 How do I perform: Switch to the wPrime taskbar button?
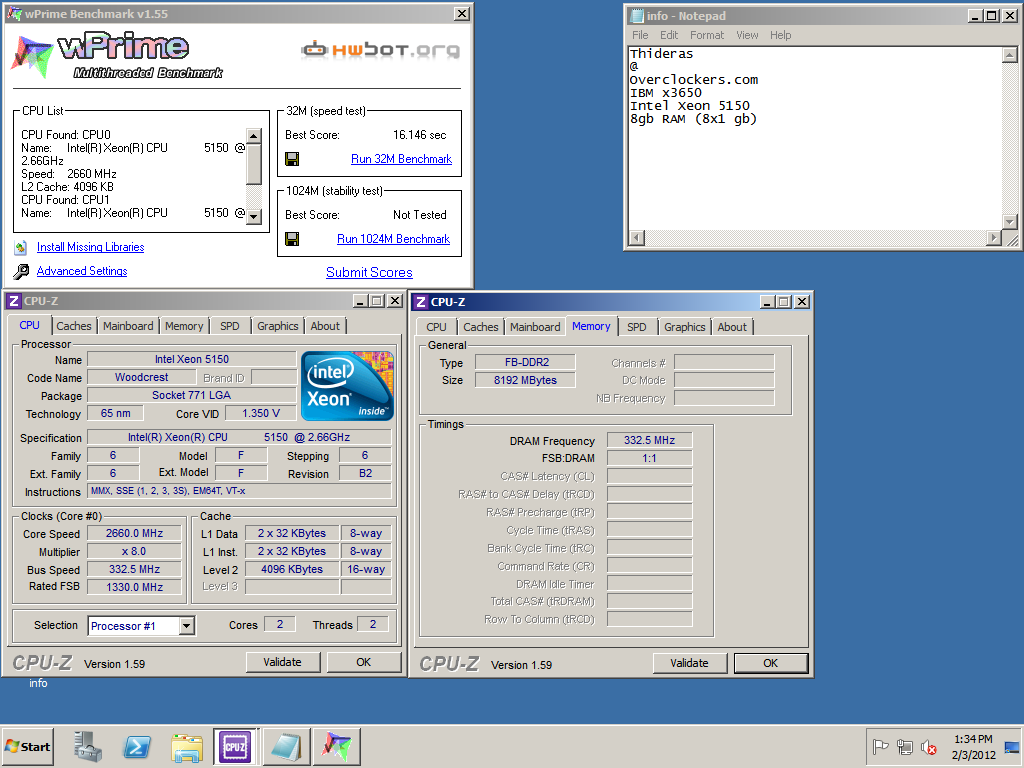[x=336, y=746]
